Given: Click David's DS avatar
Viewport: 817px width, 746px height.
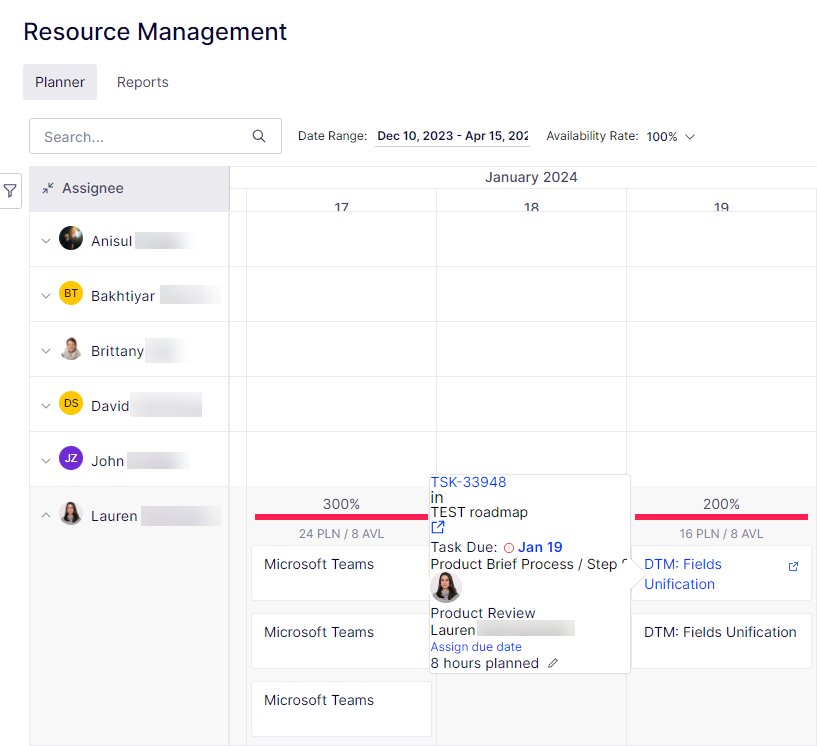Looking at the screenshot, I should coord(71,403).
